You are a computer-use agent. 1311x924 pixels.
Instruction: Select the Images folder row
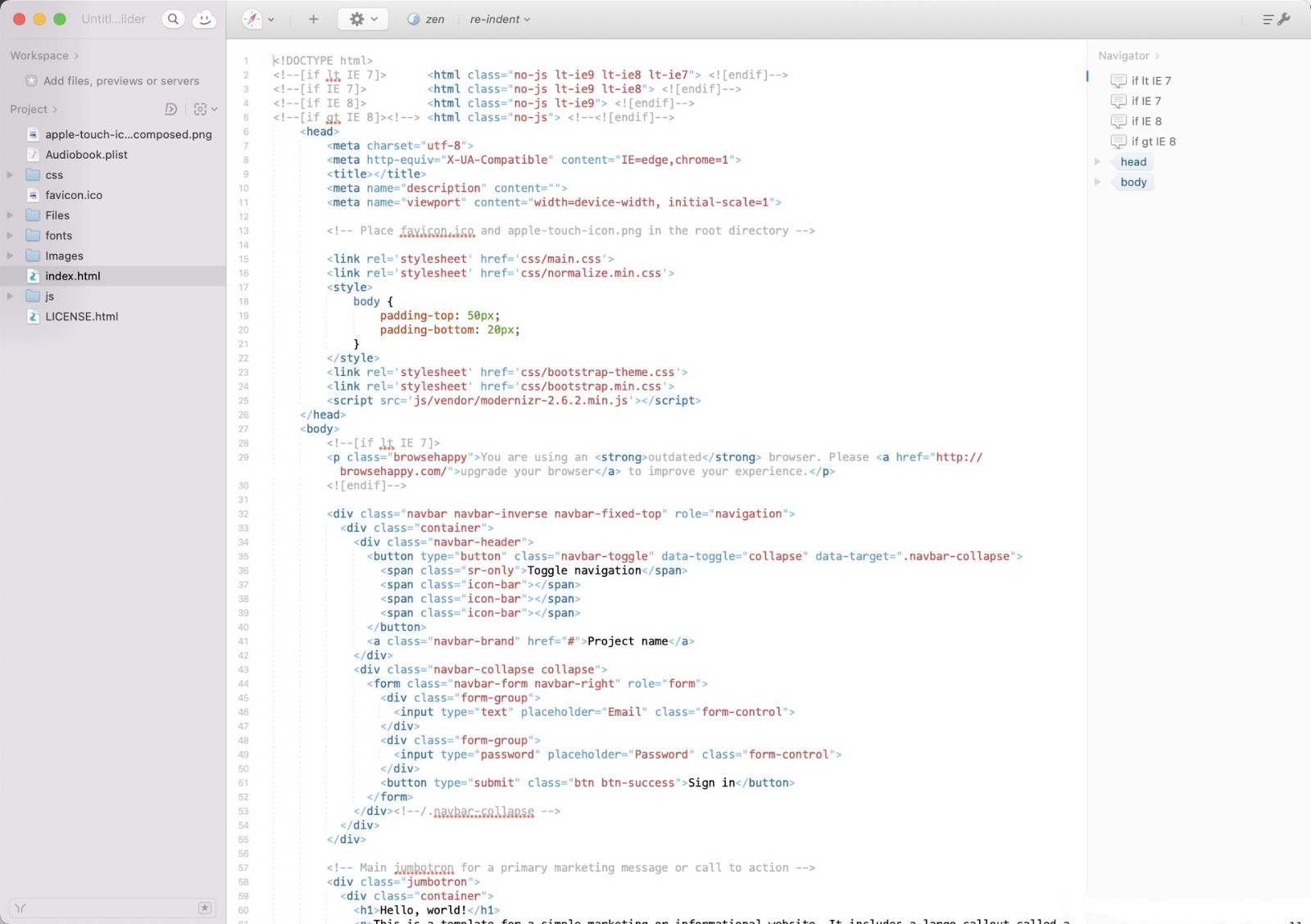113,256
